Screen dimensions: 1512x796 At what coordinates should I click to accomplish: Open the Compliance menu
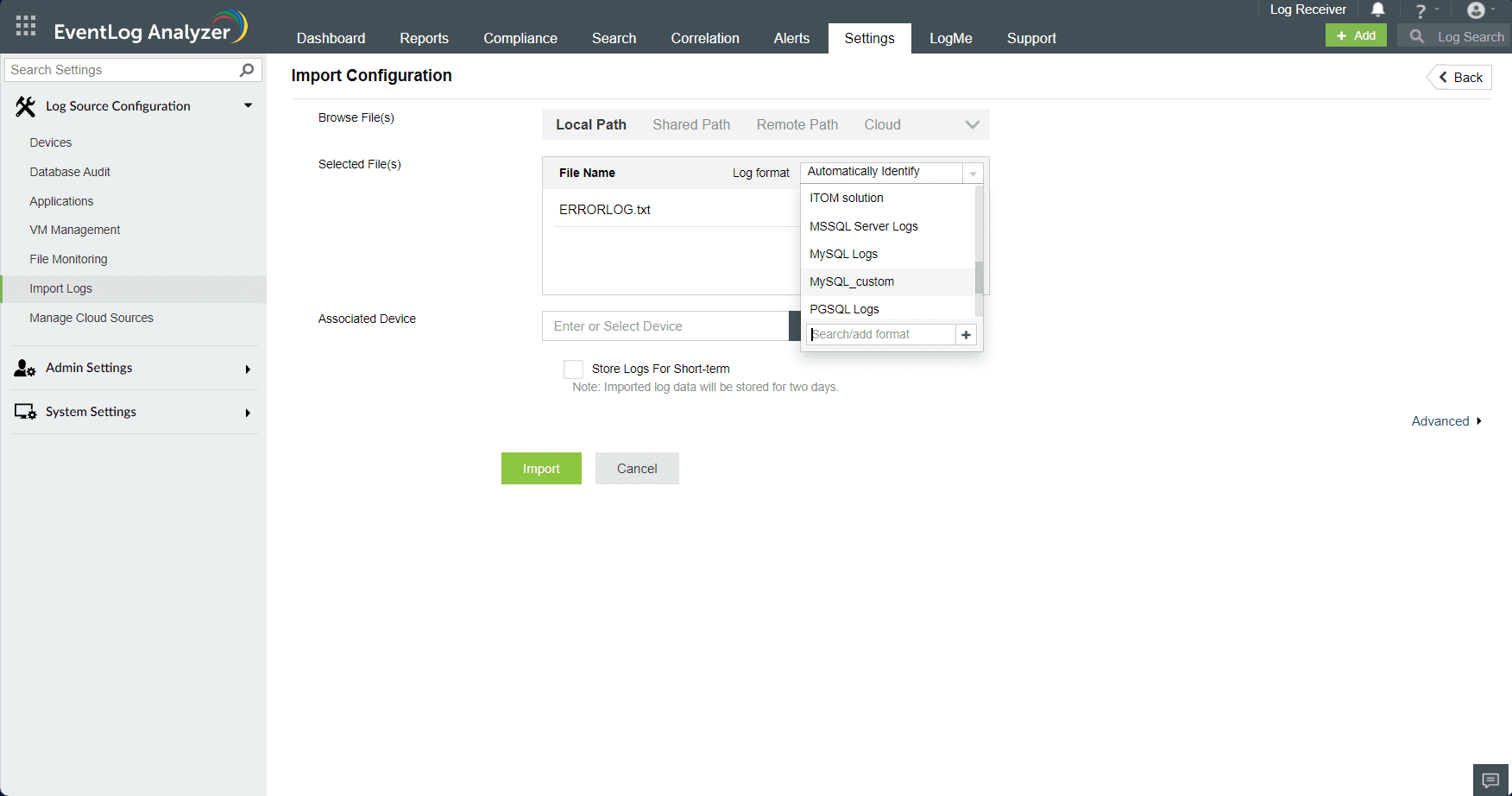520,38
